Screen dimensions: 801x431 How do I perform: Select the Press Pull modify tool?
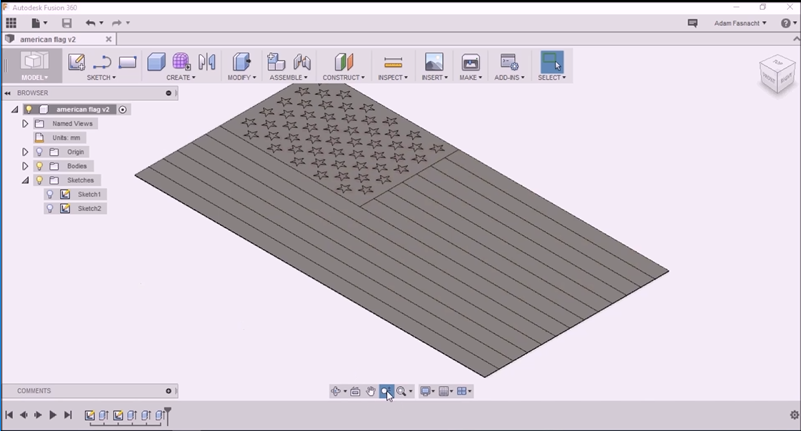(x=242, y=62)
